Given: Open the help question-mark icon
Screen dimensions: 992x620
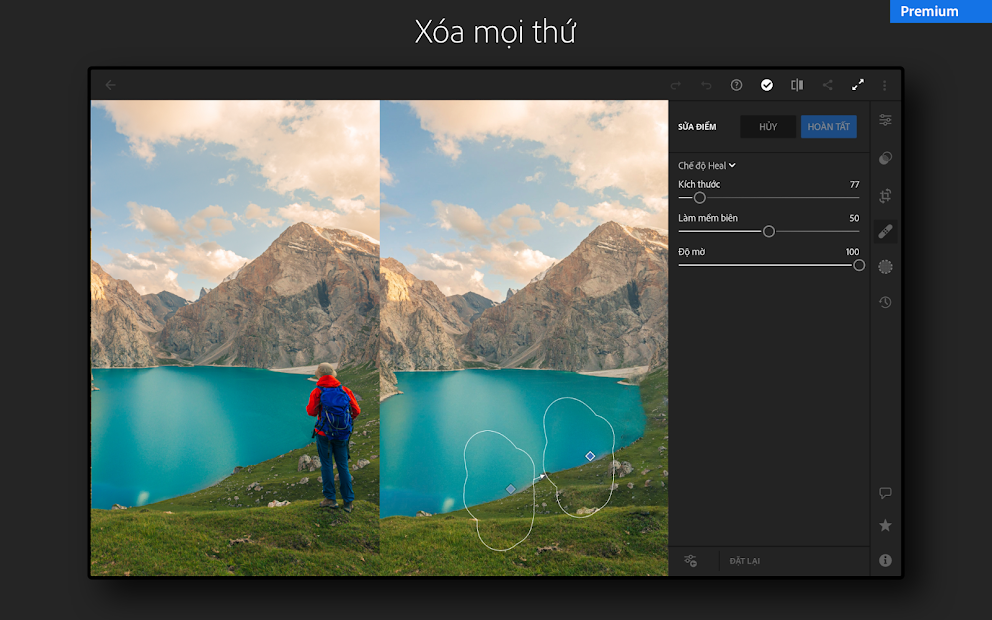Looking at the screenshot, I should click(736, 85).
